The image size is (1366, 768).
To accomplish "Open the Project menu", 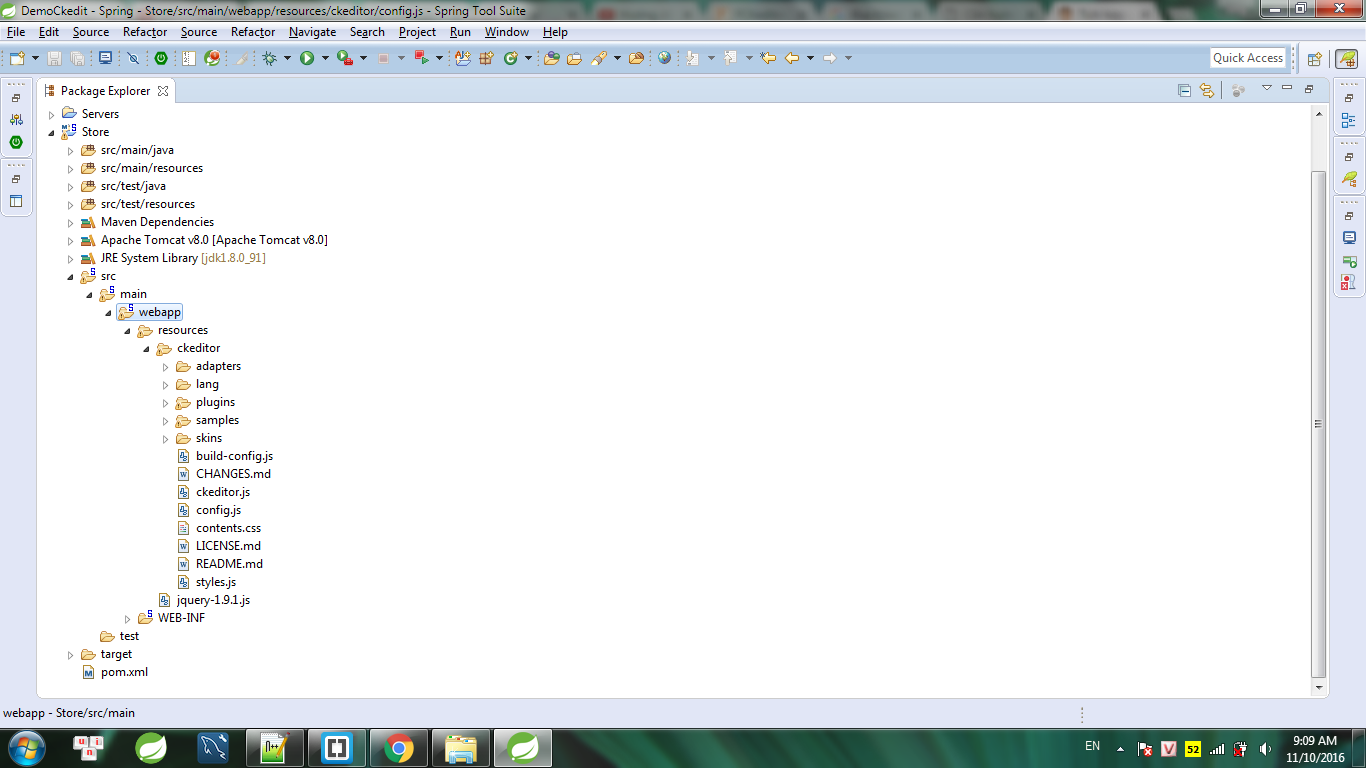I will point(417,32).
